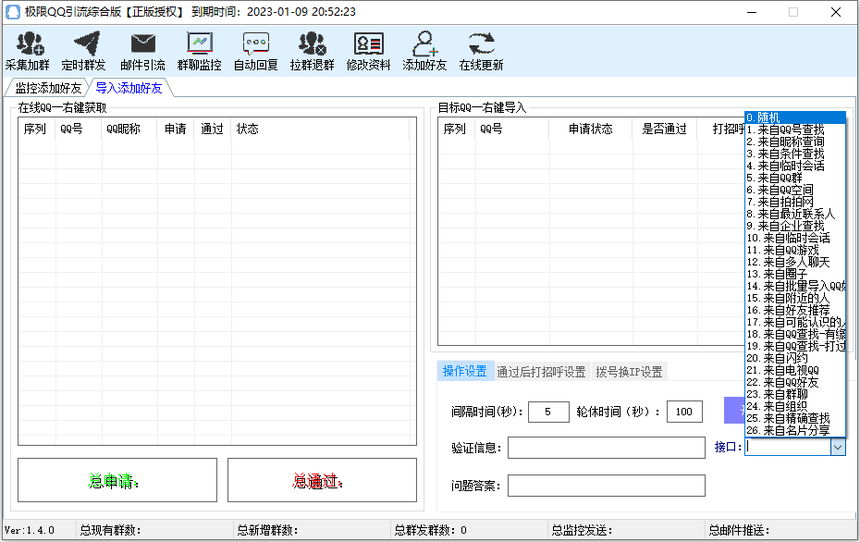Choose 3.来自条件查找 from the list
The width and height of the screenshot is (860, 542).
[x=795, y=154]
